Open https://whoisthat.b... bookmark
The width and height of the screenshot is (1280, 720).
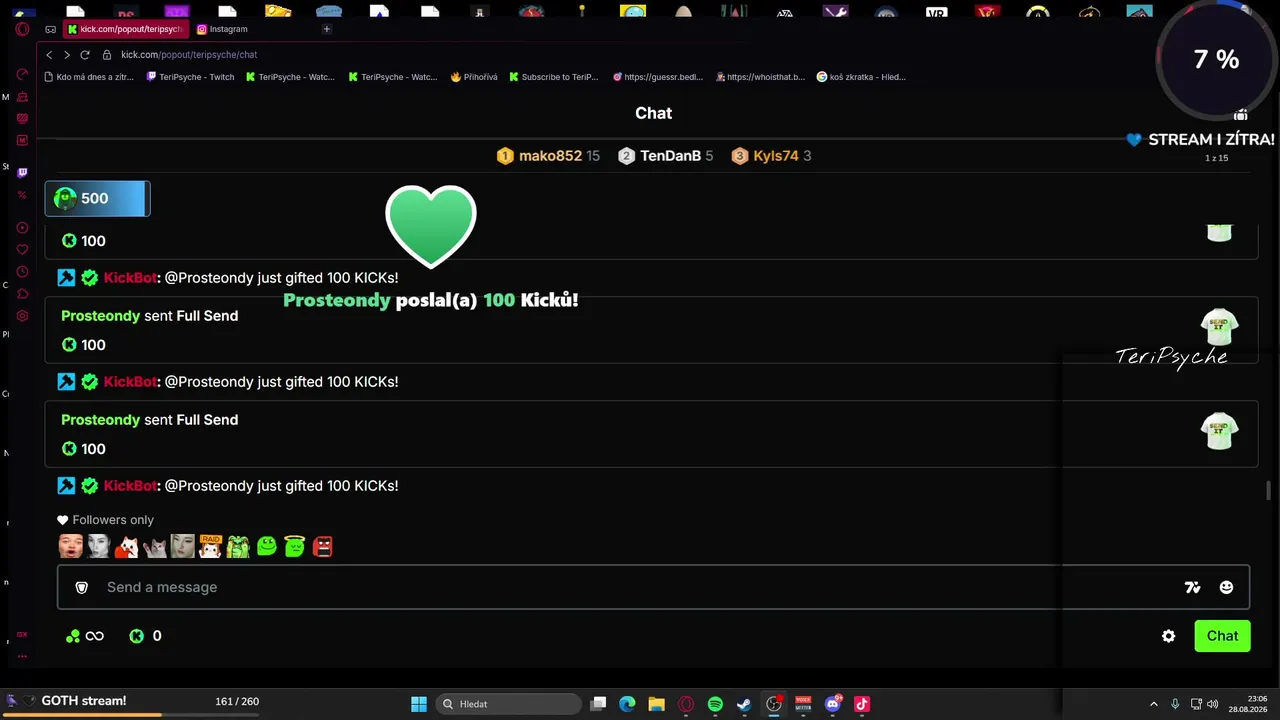[760, 77]
